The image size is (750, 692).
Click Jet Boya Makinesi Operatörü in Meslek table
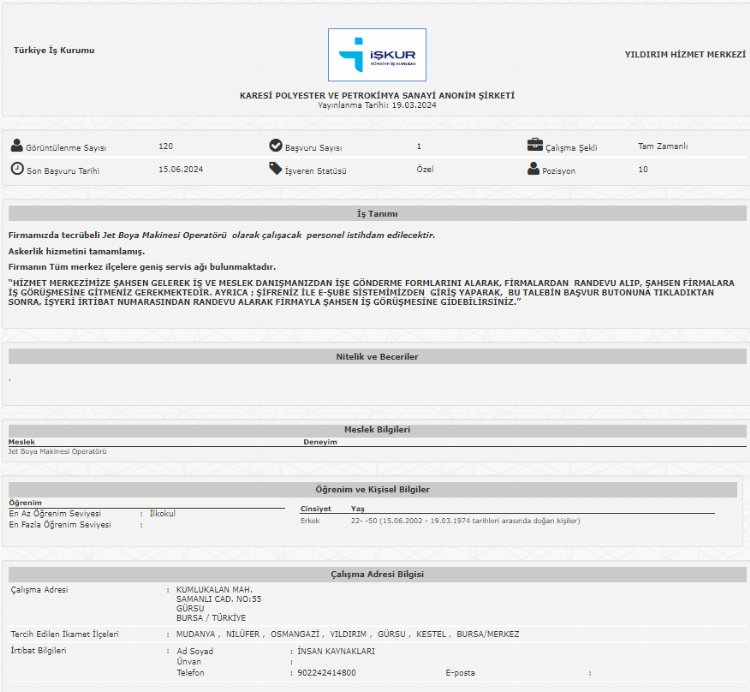pos(57,452)
